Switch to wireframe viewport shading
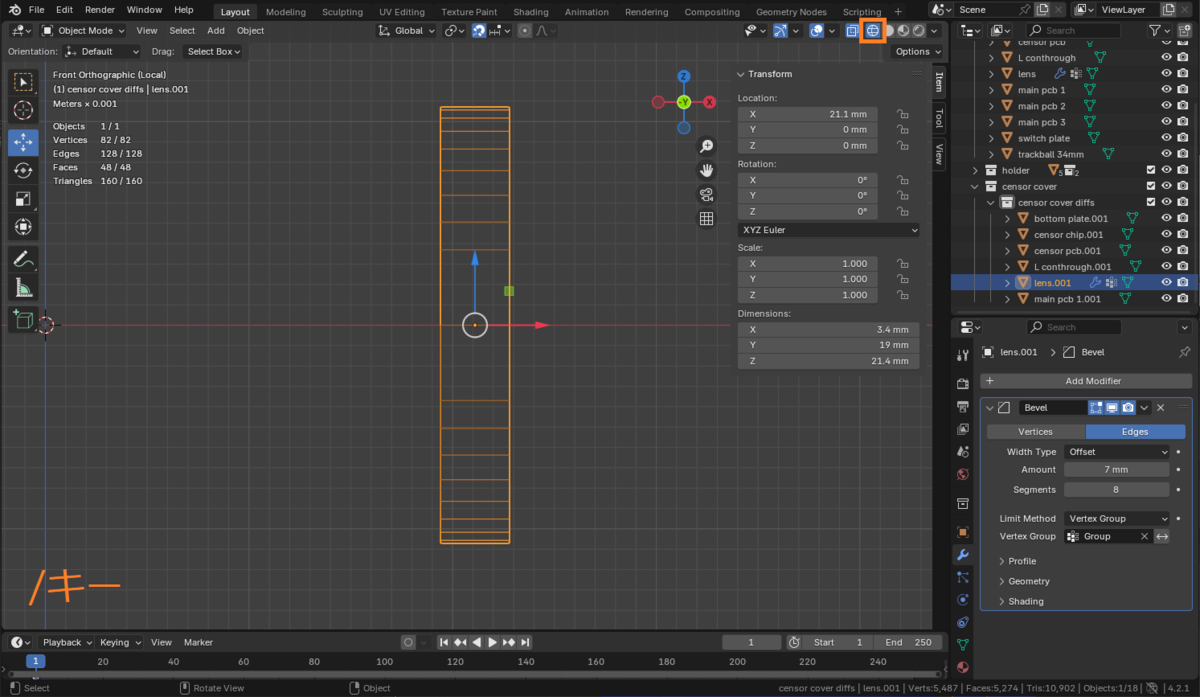 tap(872, 30)
